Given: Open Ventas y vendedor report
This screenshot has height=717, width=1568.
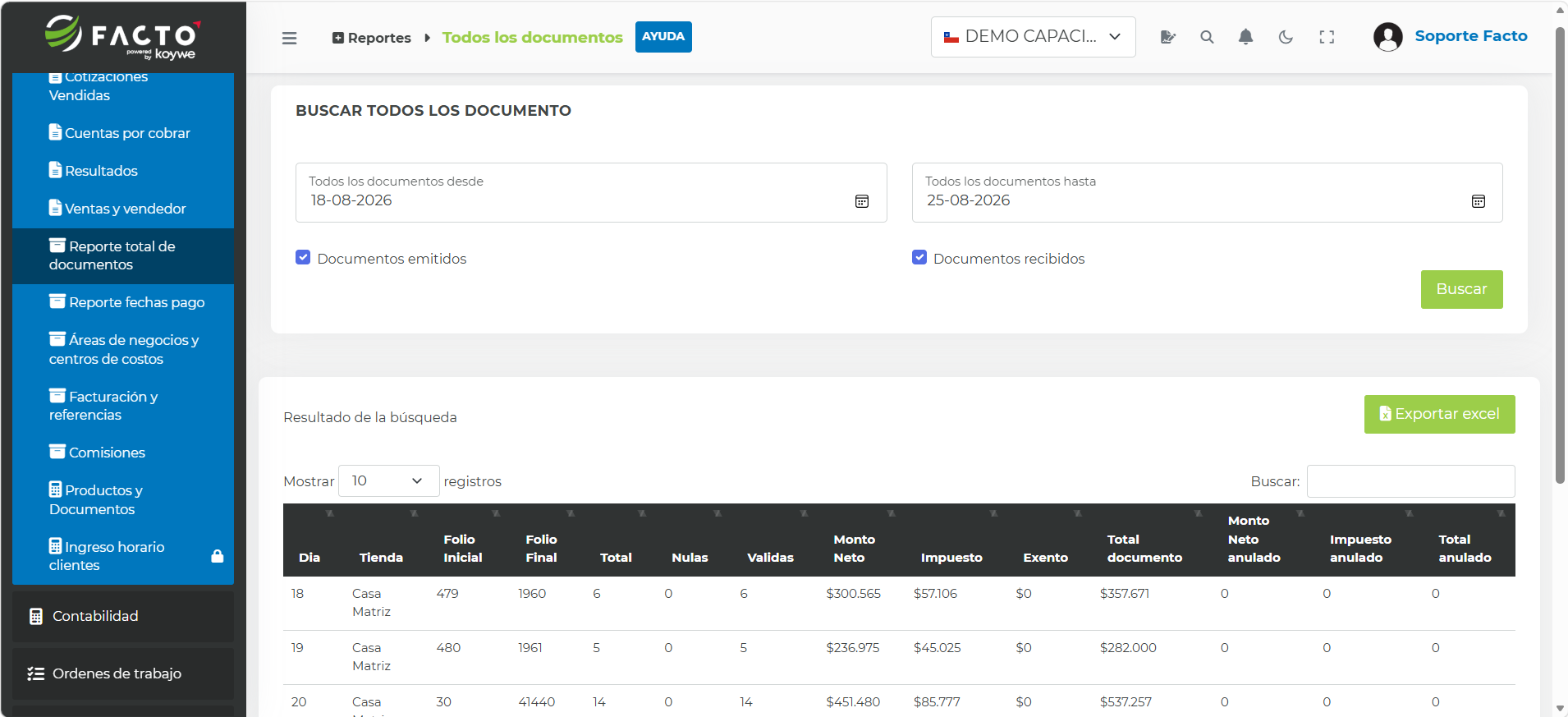Looking at the screenshot, I should point(123,209).
